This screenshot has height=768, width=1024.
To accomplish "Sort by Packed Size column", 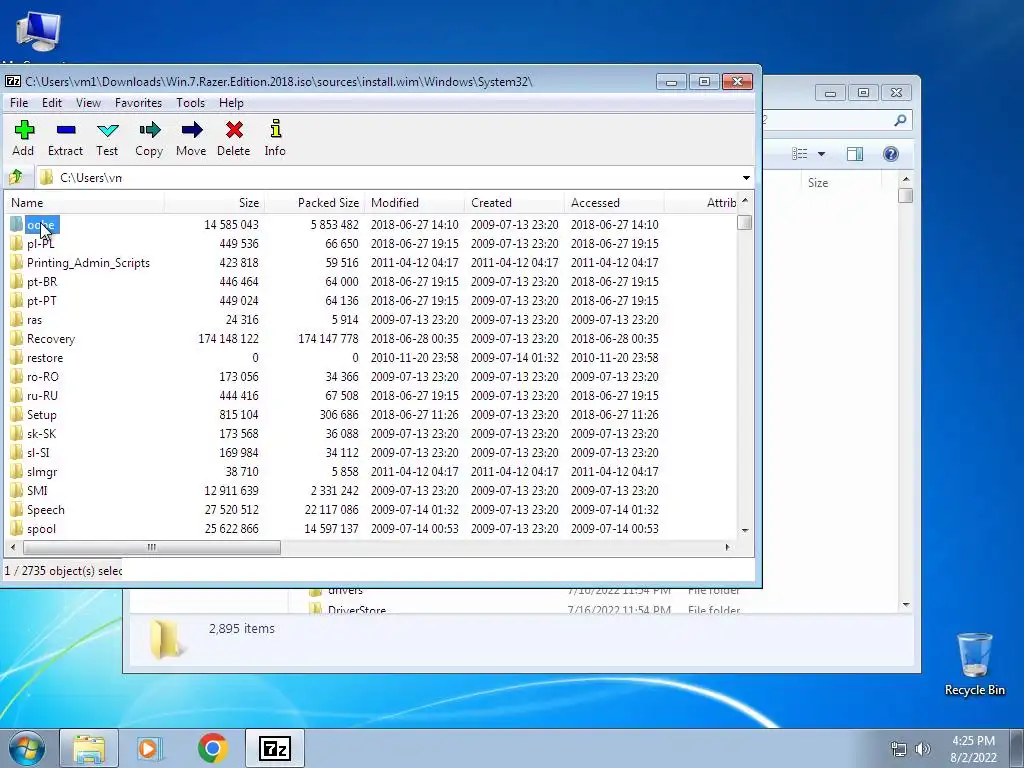I will (x=314, y=202).
